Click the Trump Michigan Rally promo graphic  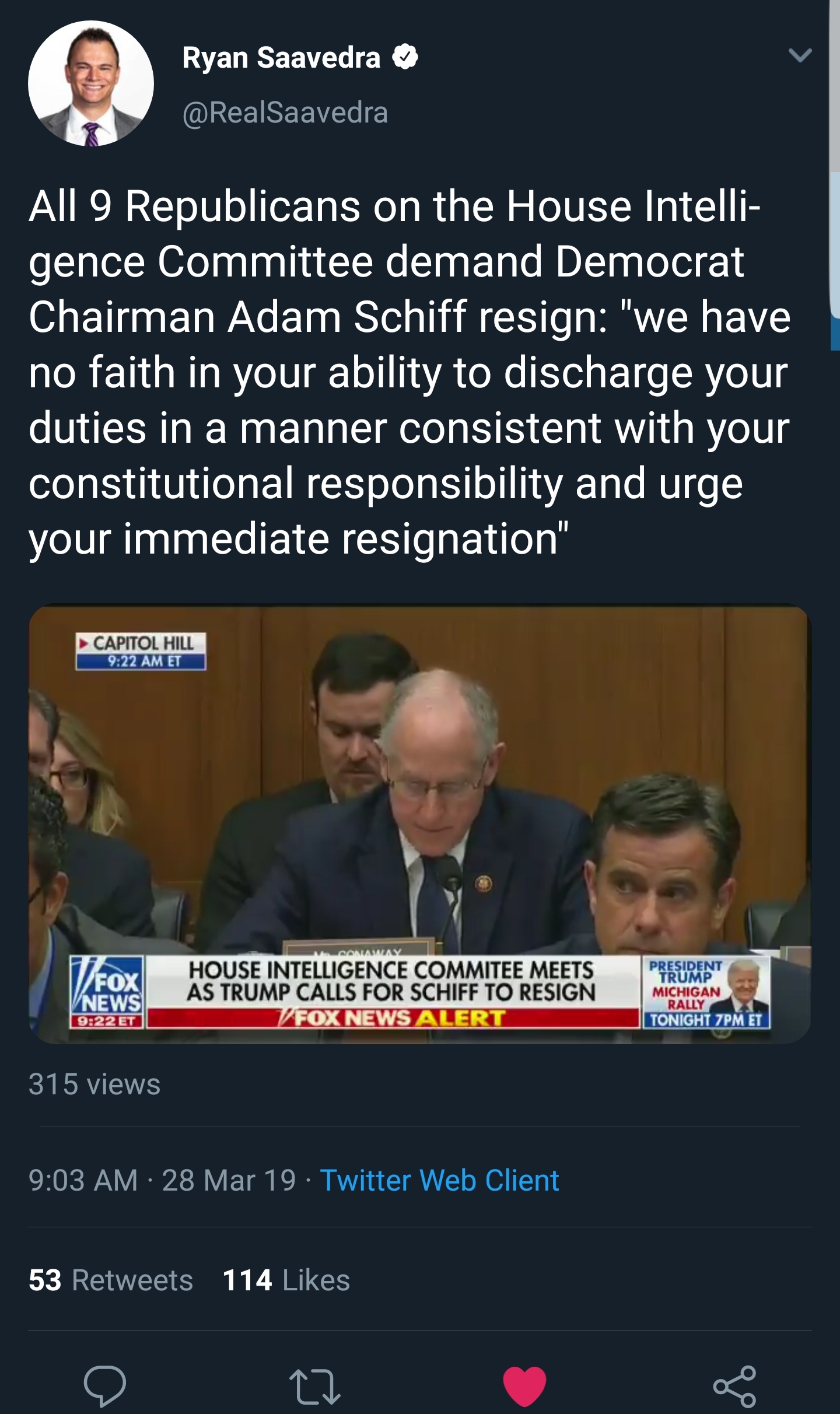pos(706,992)
